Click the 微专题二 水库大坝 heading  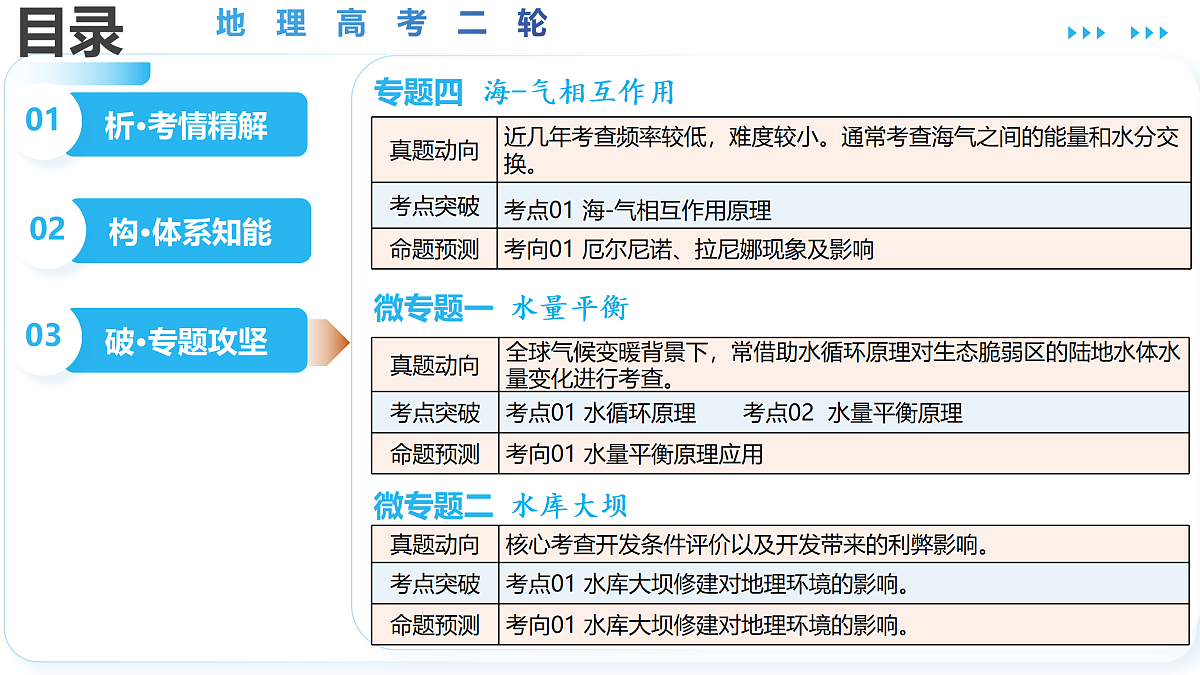tap(501, 506)
